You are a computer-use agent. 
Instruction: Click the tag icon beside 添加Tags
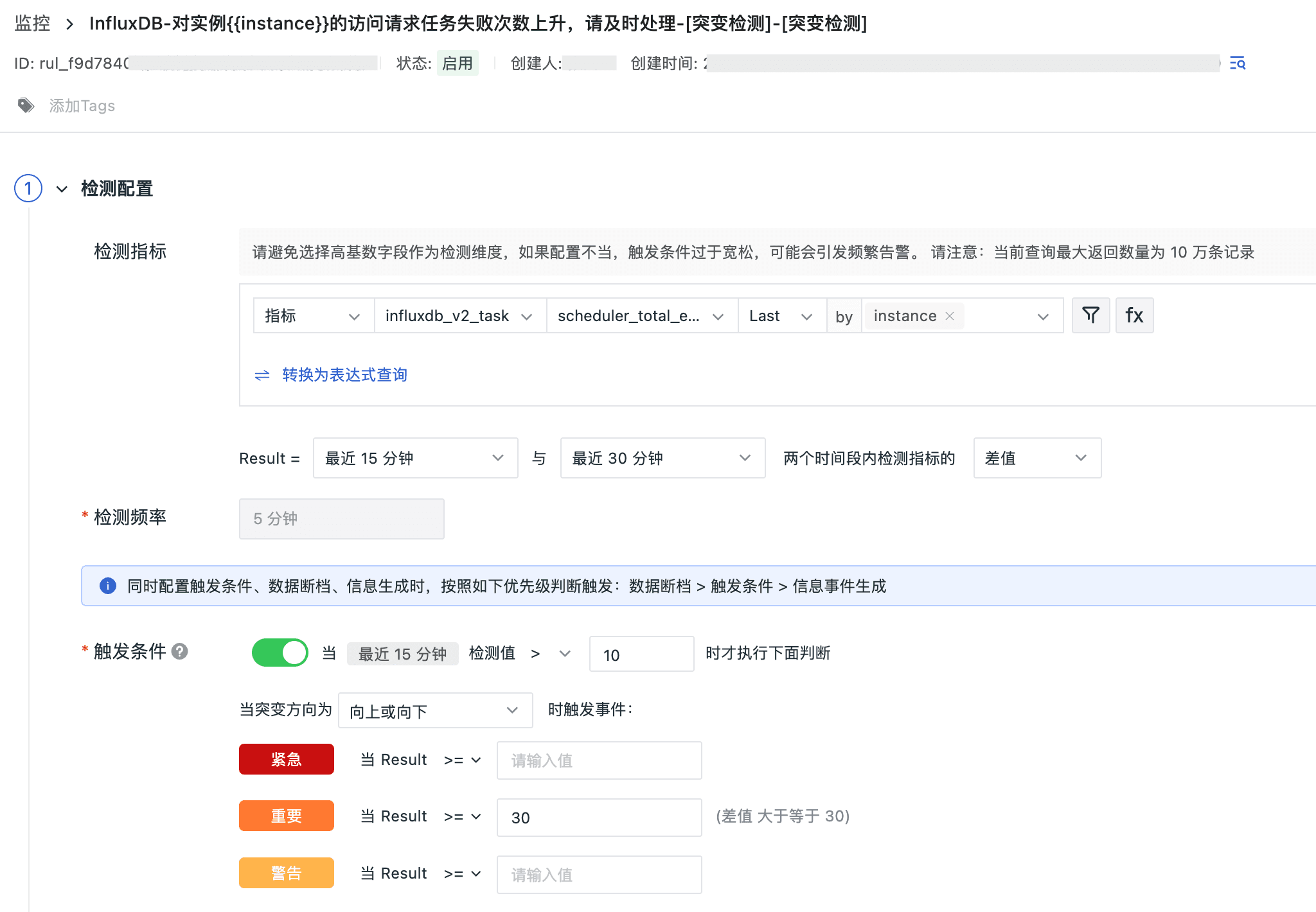click(x=26, y=105)
